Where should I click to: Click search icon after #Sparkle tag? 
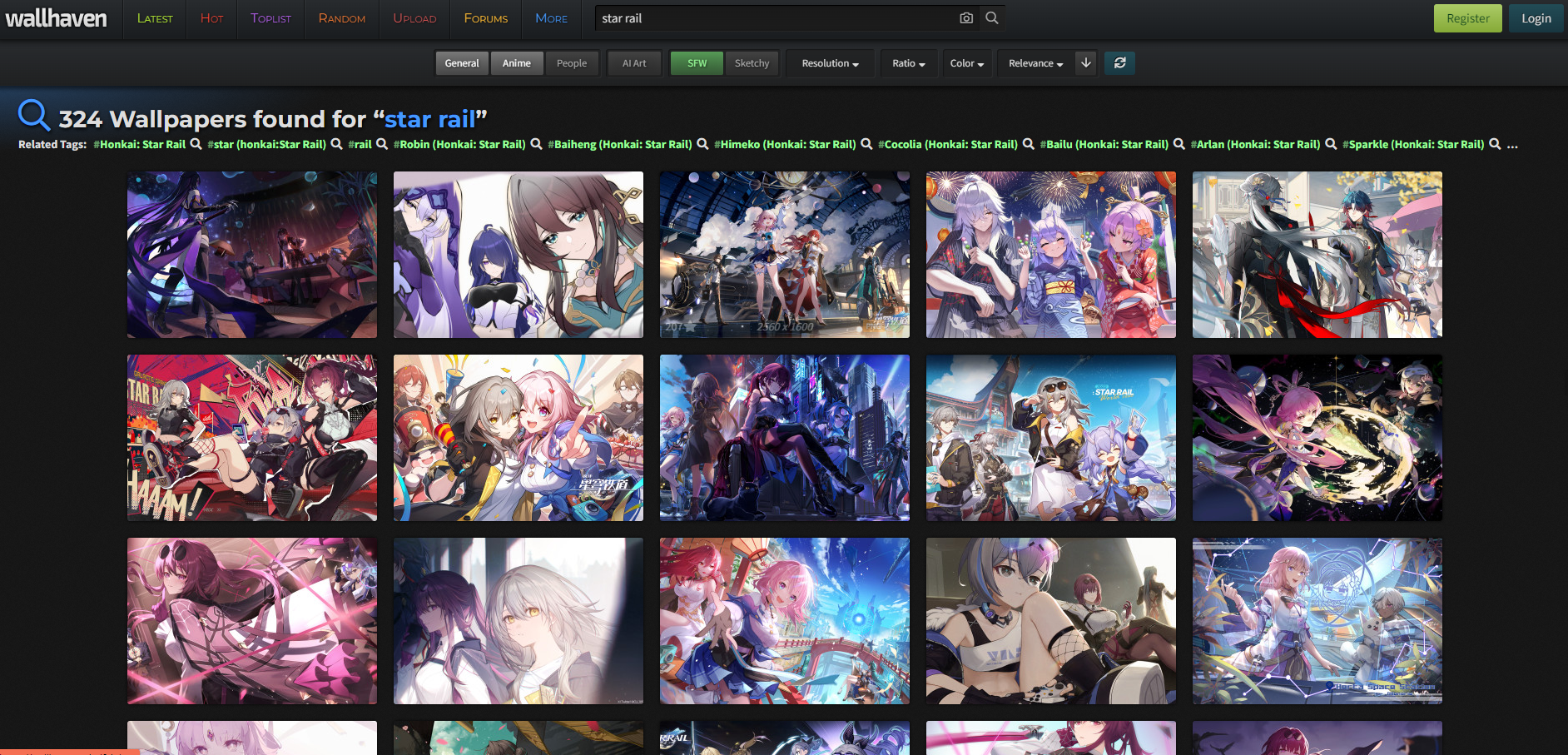click(1495, 144)
